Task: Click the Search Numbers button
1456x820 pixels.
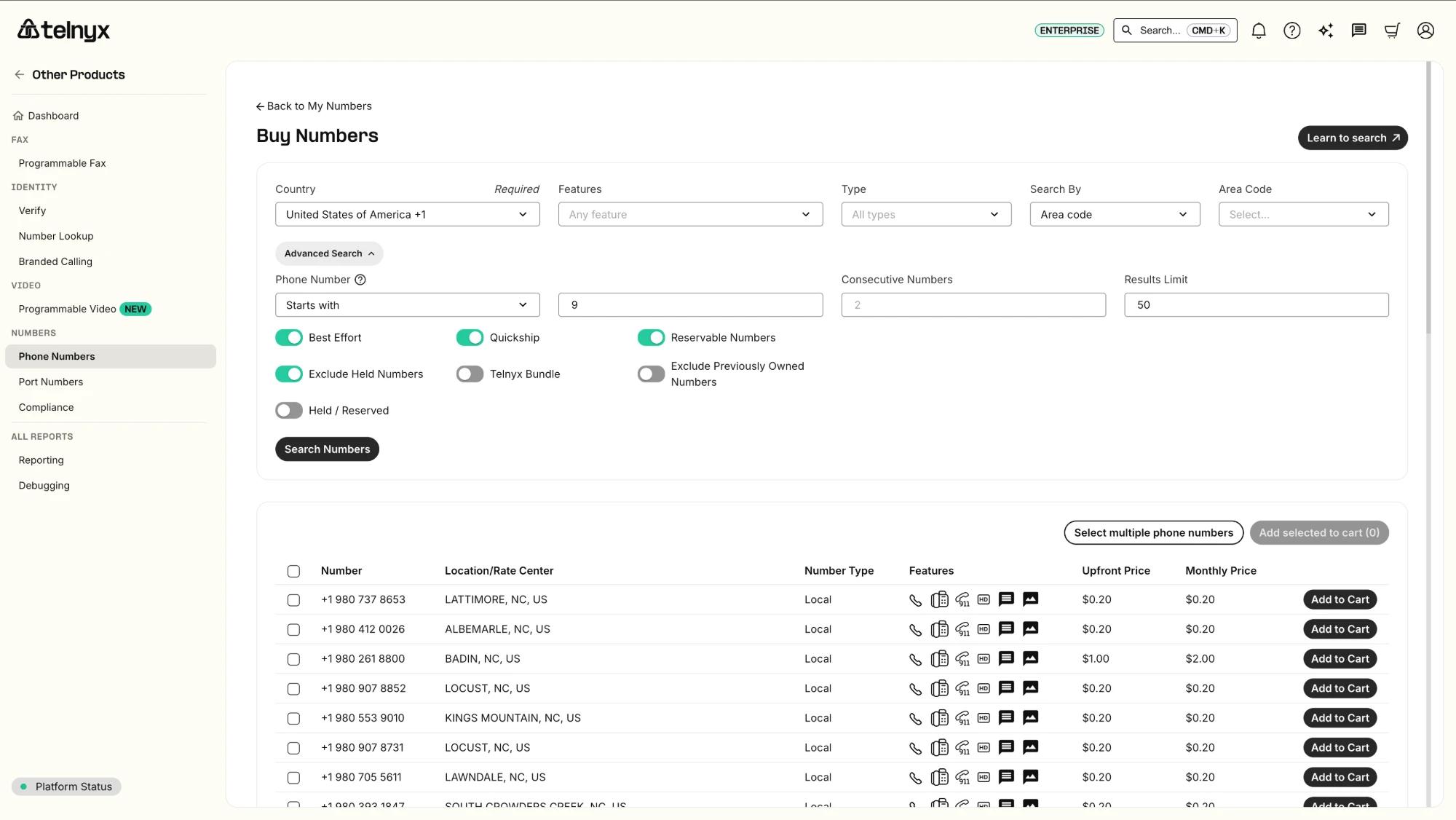Action: point(327,449)
